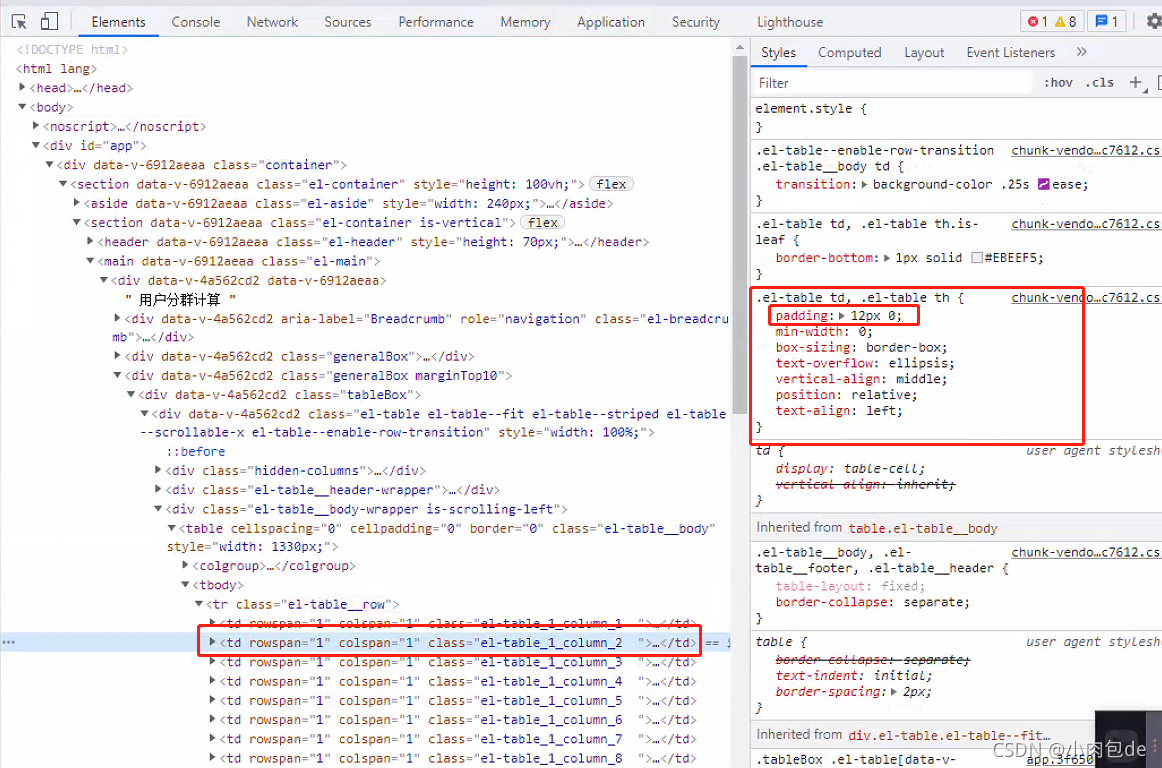Switch to the Layout pane tab

[924, 52]
